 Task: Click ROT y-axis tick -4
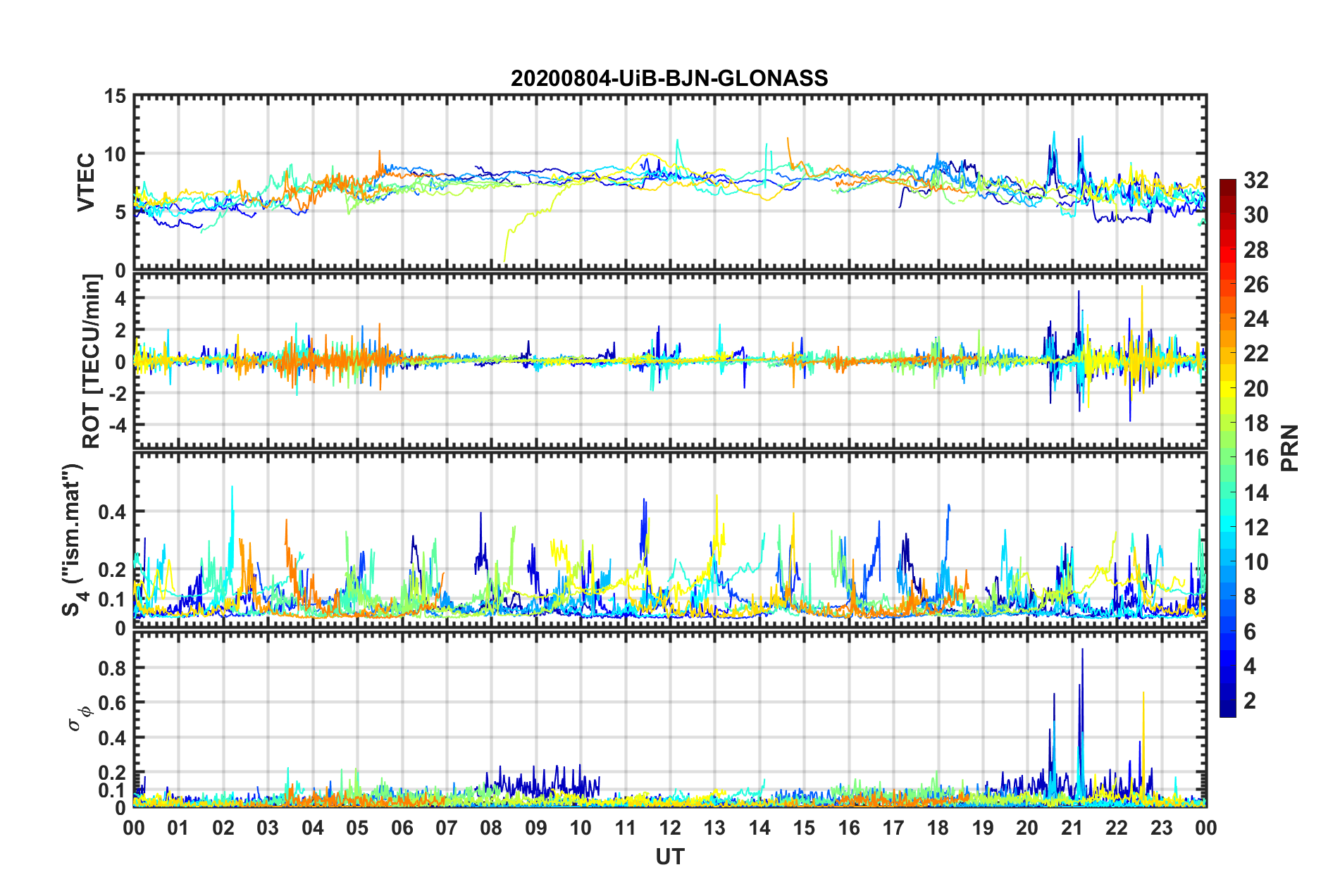tap(116, 425)
